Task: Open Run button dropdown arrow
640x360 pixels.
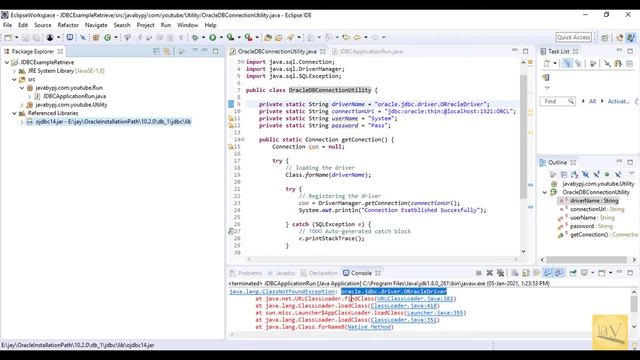Action: [x=221, y=38]
